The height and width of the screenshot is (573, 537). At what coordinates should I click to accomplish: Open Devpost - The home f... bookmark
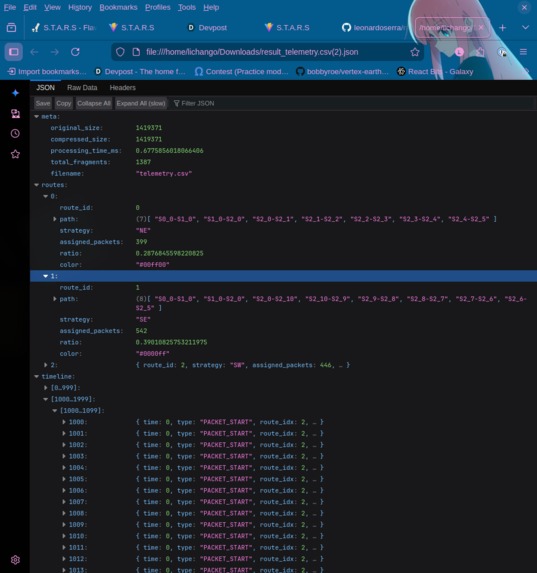(x=140, y=72)
